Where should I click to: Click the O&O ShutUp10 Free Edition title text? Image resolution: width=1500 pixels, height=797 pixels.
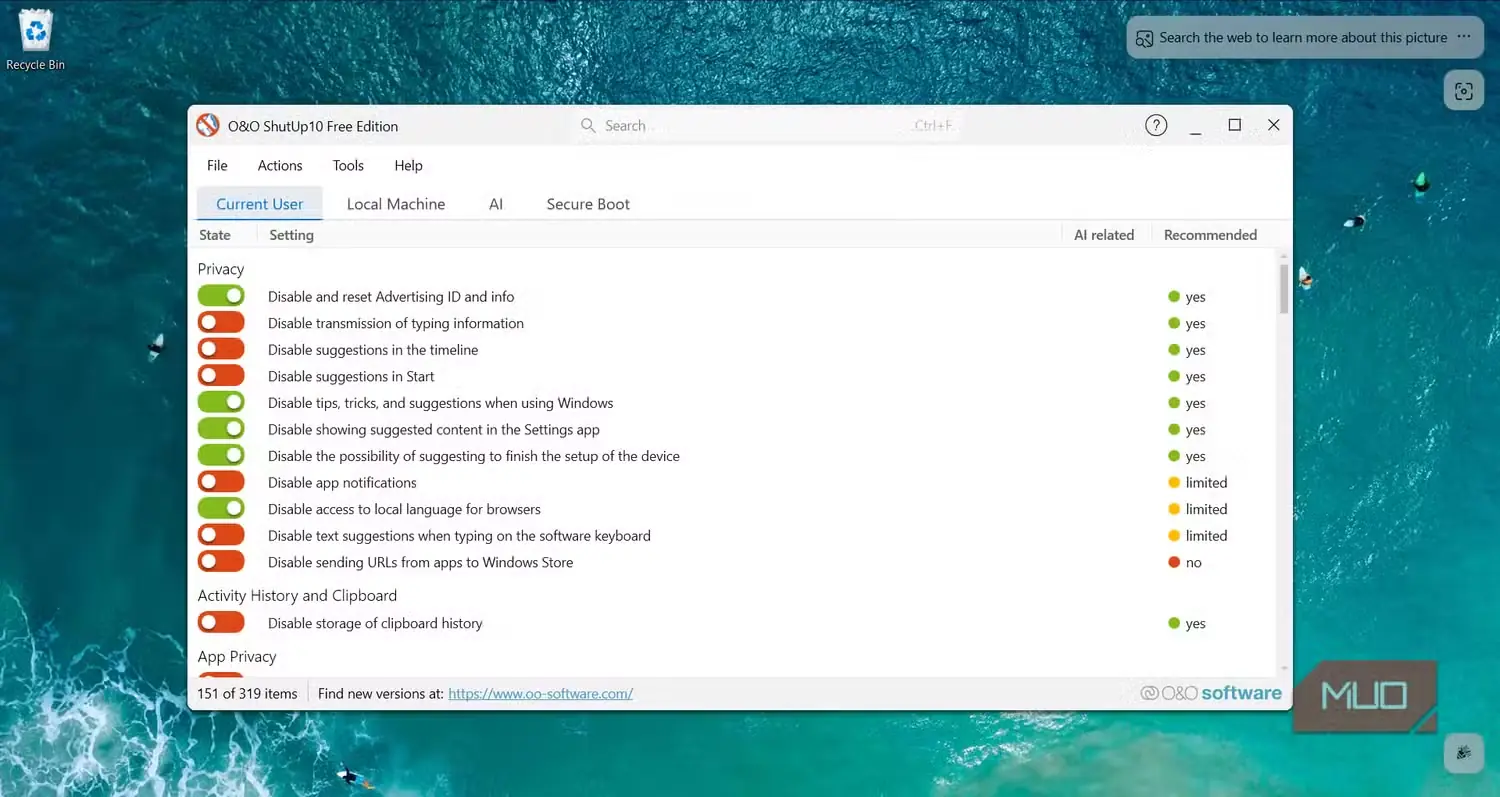313,126
